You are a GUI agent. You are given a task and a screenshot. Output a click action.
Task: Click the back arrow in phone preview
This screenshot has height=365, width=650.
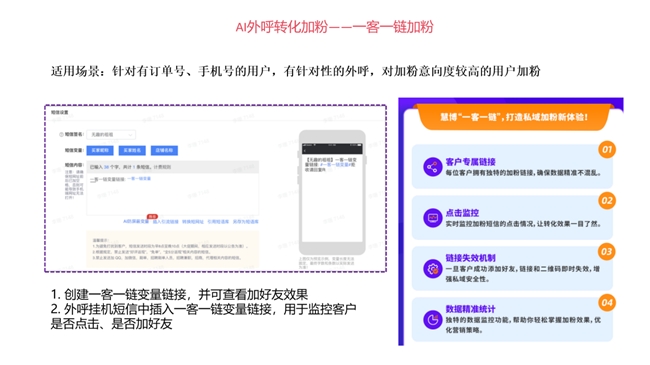[305, 151]
